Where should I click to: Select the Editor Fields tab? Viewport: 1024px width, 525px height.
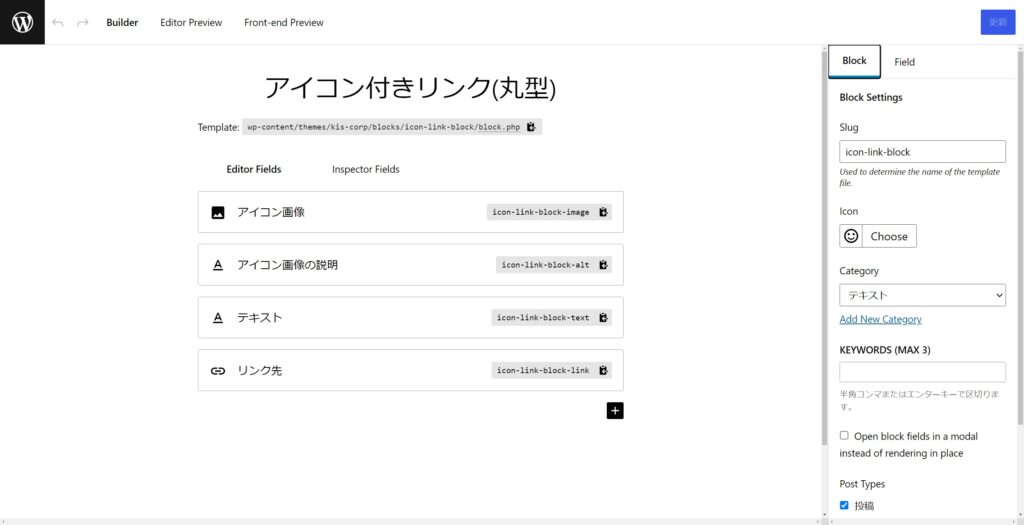[254, 169]
